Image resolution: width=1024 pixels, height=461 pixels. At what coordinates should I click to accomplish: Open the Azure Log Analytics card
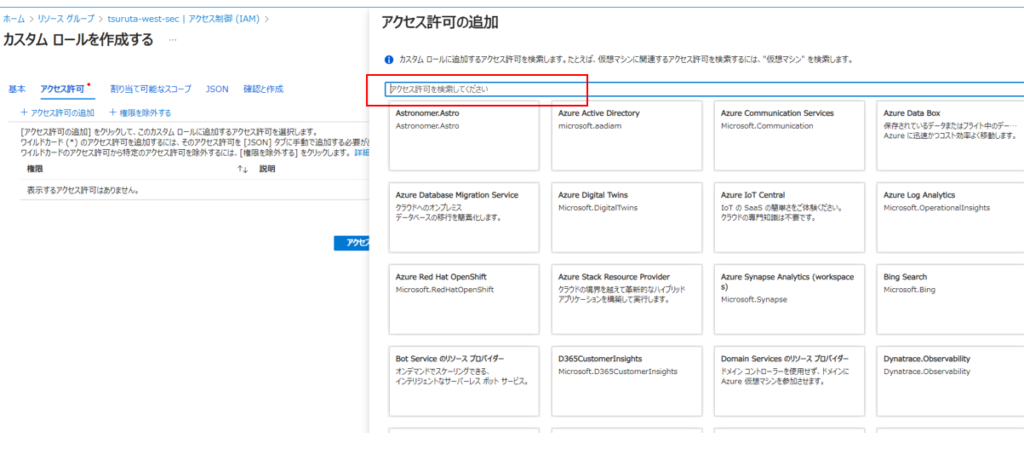pyautogui.click(x=950, y=217)
